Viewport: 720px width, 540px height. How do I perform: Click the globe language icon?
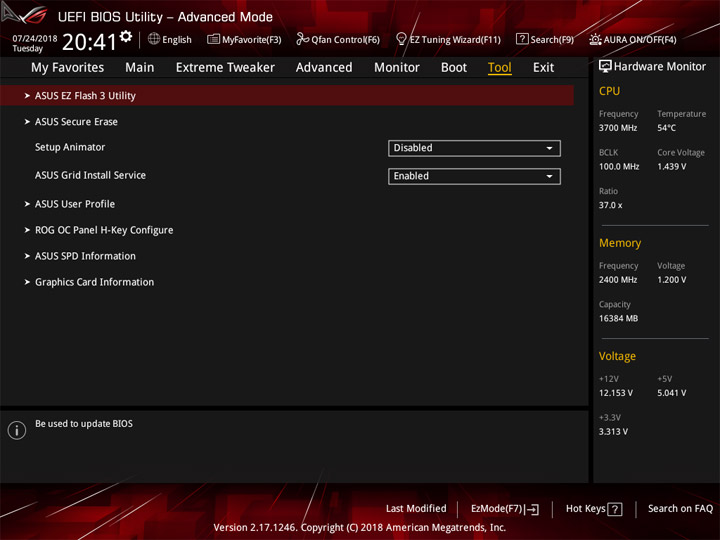click(x=154, y=39)
